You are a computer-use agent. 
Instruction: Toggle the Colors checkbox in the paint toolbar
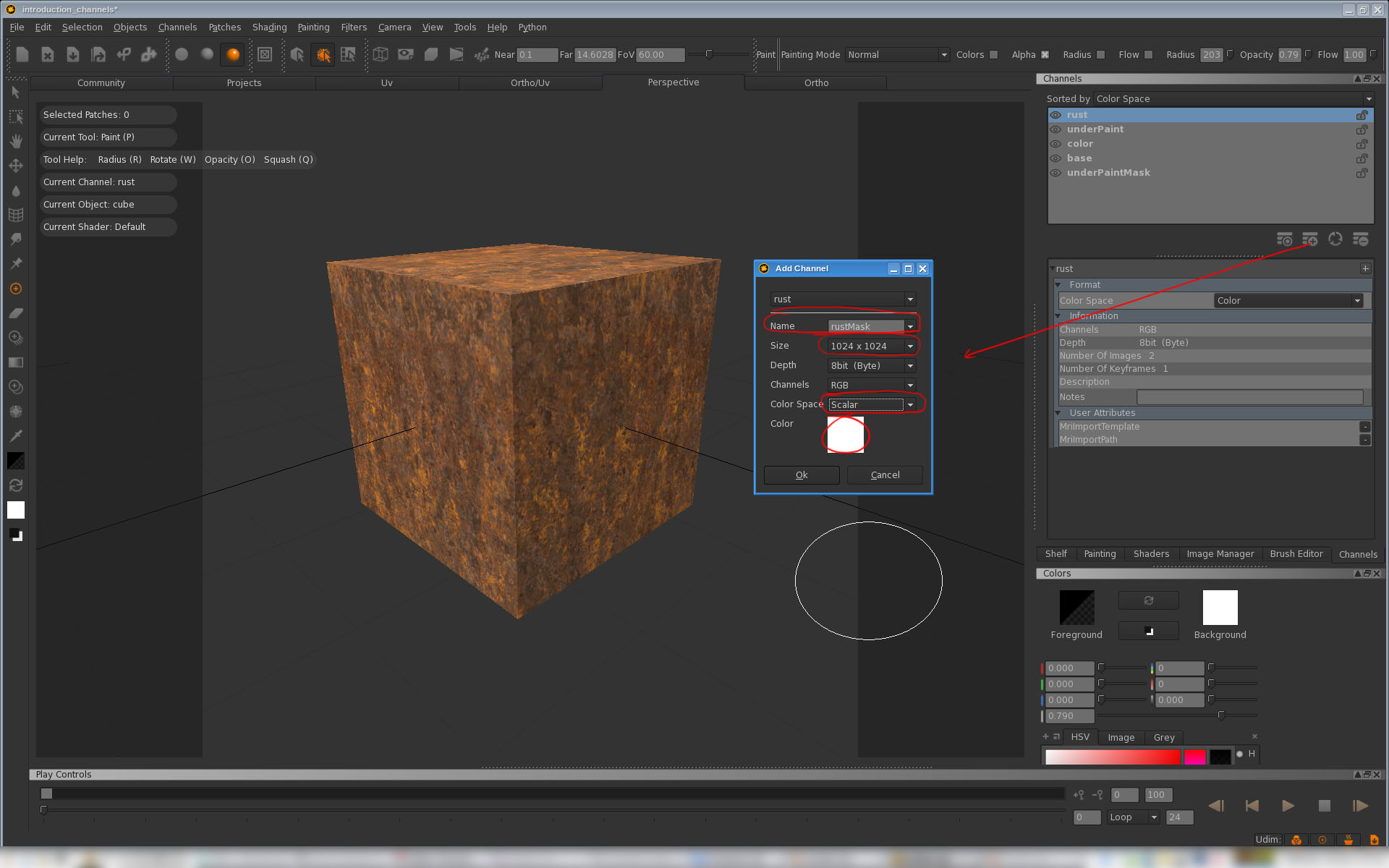(x=994, y=55)
